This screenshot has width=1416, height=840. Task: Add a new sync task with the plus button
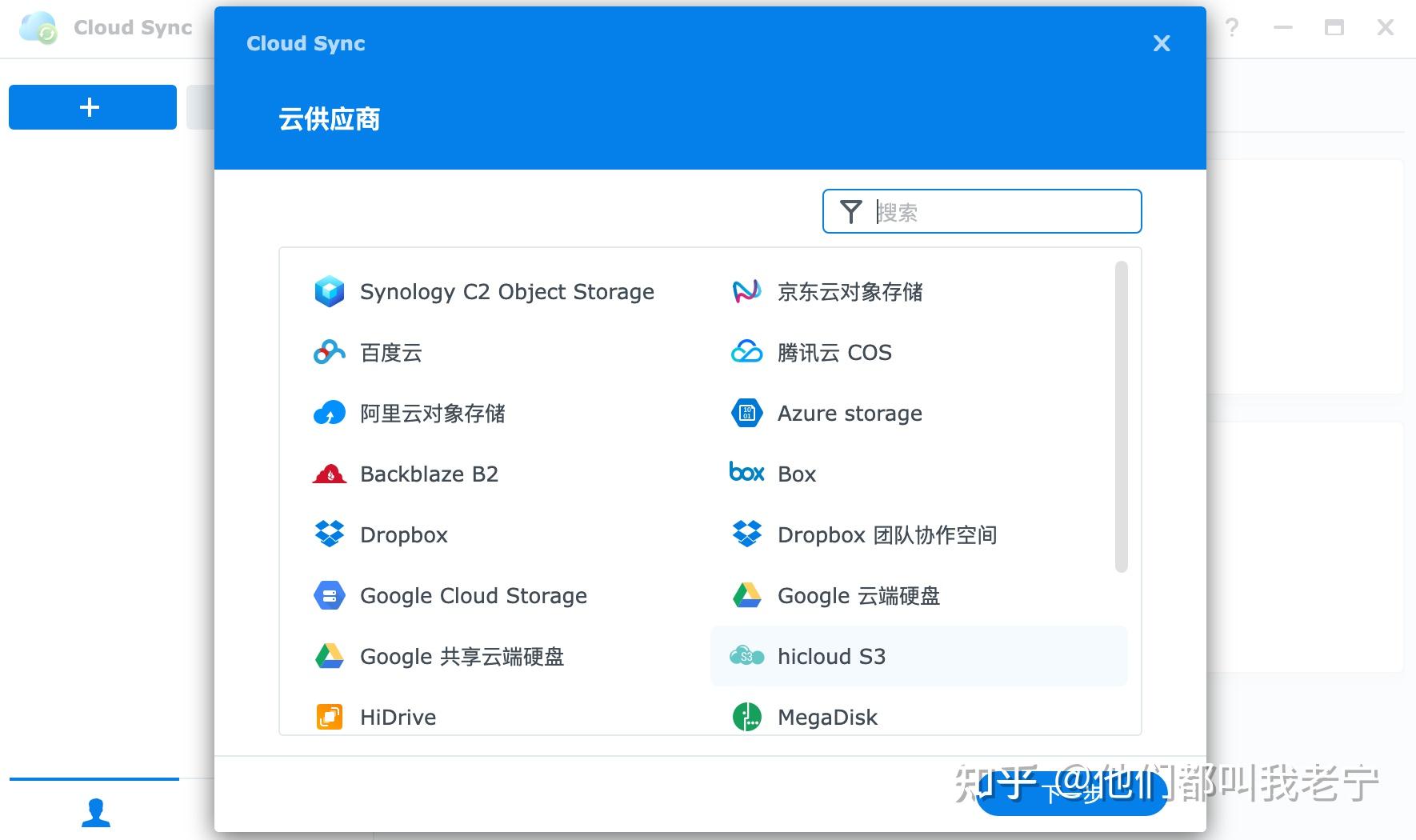(x=91, y=106)
